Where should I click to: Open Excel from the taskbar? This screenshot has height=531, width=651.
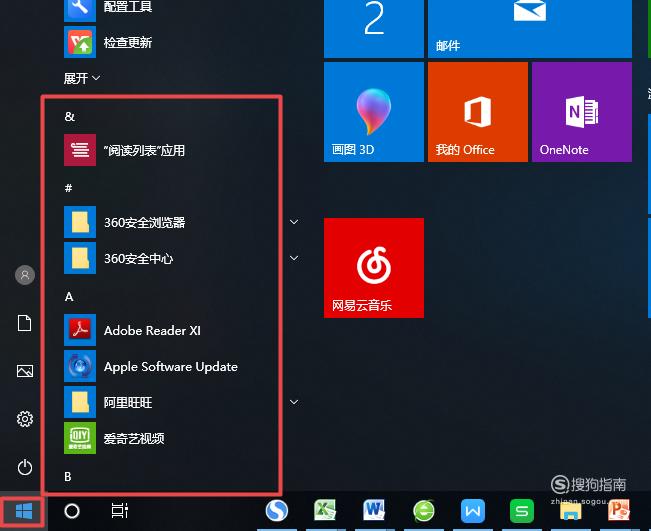pos(325,510)
